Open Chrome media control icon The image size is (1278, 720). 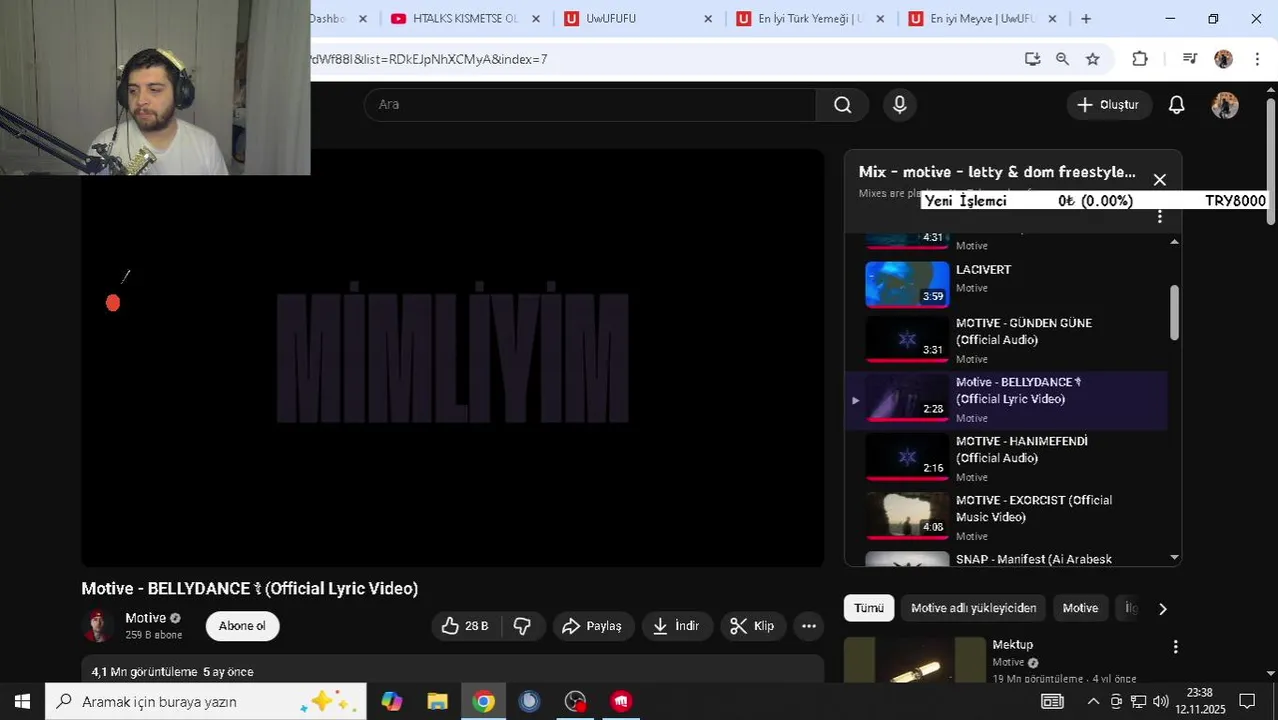click(1189, 59)
